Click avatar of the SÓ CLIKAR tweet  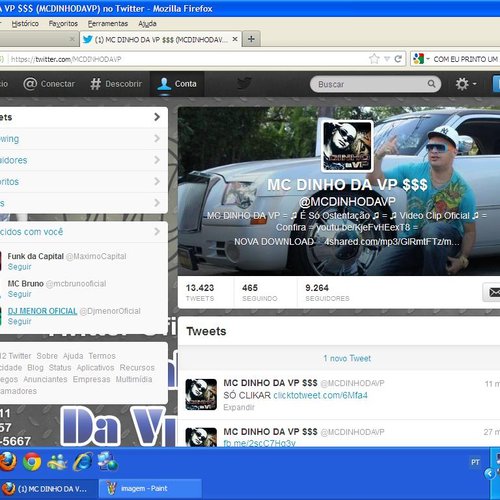coord(201,394)
